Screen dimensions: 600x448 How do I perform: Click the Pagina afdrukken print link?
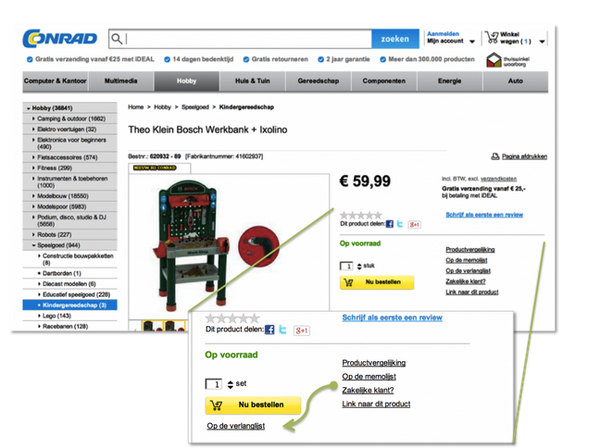524,156
